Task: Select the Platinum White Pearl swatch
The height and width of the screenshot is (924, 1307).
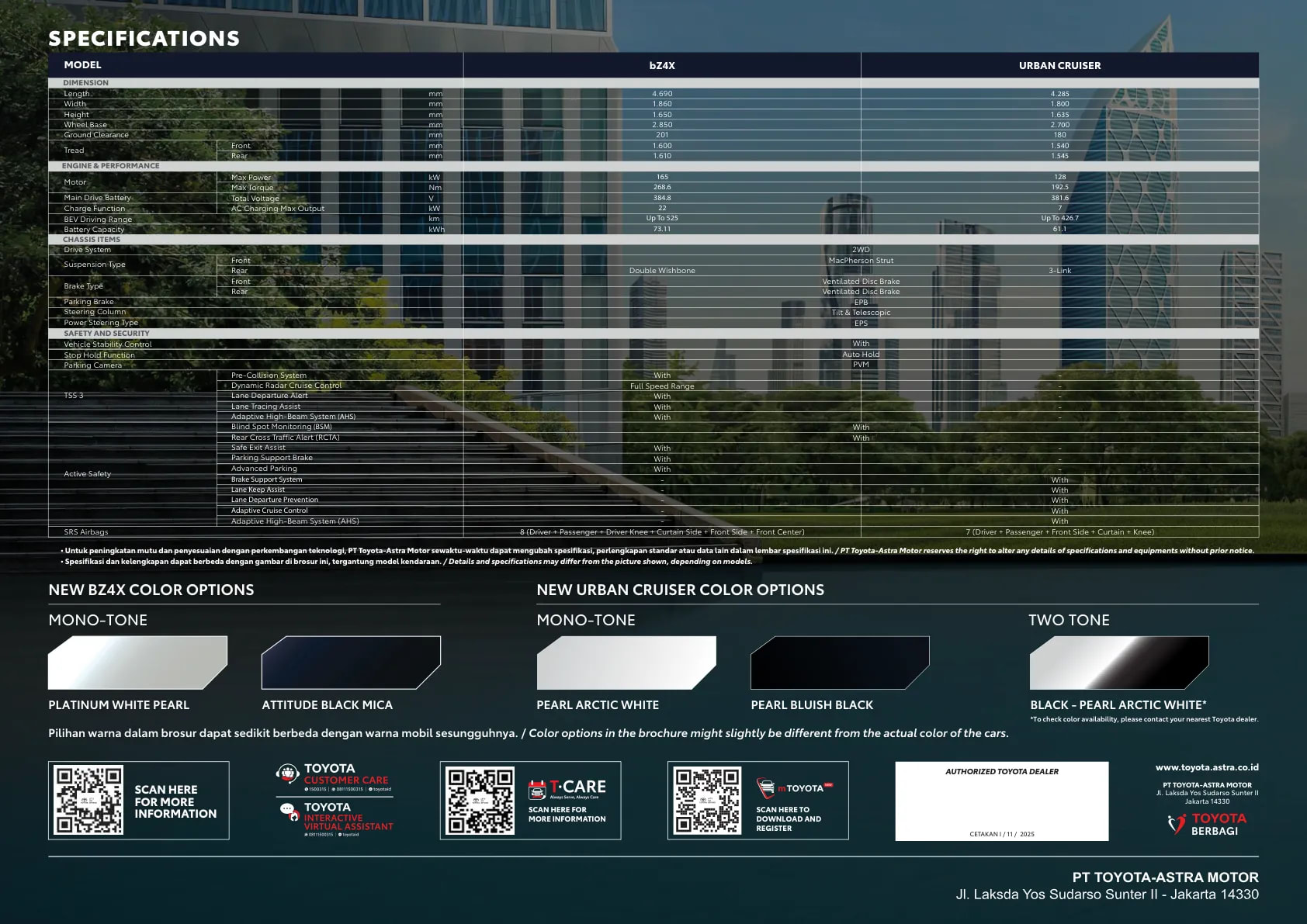Action: pos(137,663)
